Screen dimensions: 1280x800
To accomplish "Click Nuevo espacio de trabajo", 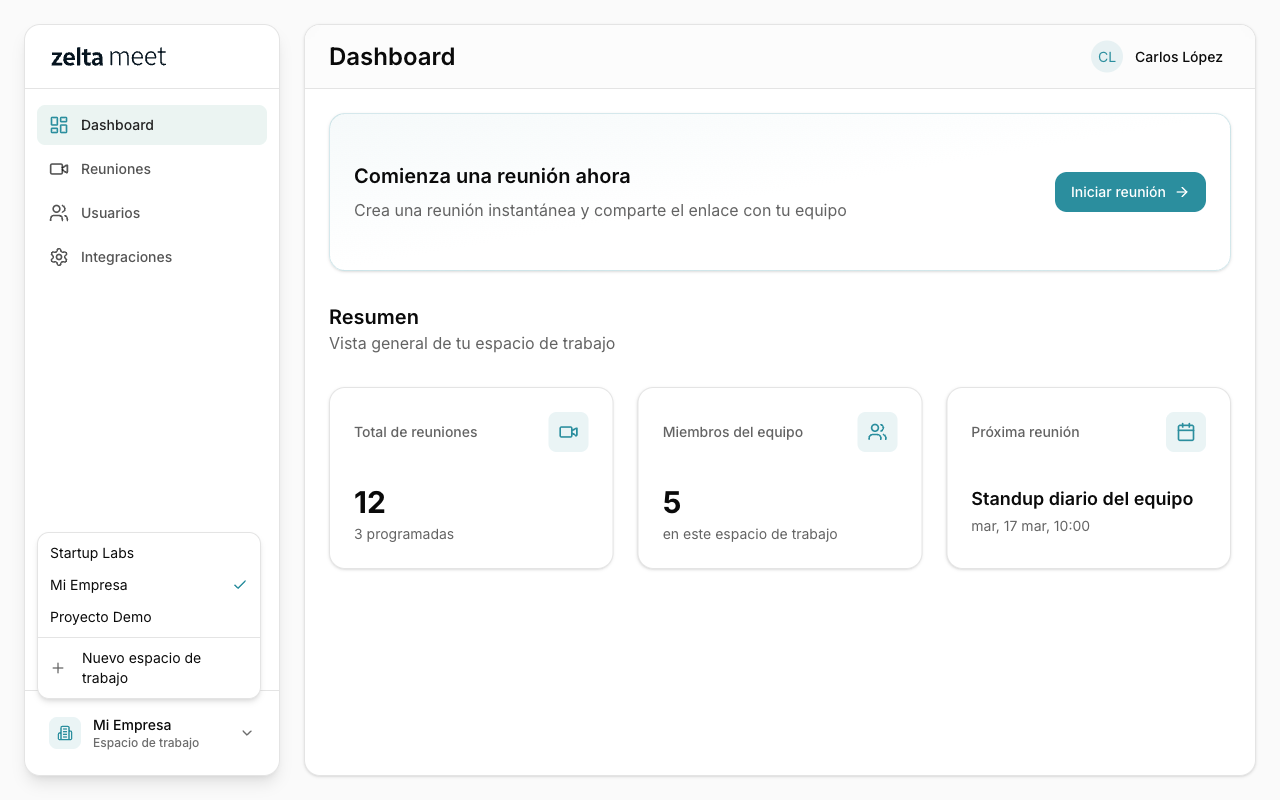I will coord(140,667).
